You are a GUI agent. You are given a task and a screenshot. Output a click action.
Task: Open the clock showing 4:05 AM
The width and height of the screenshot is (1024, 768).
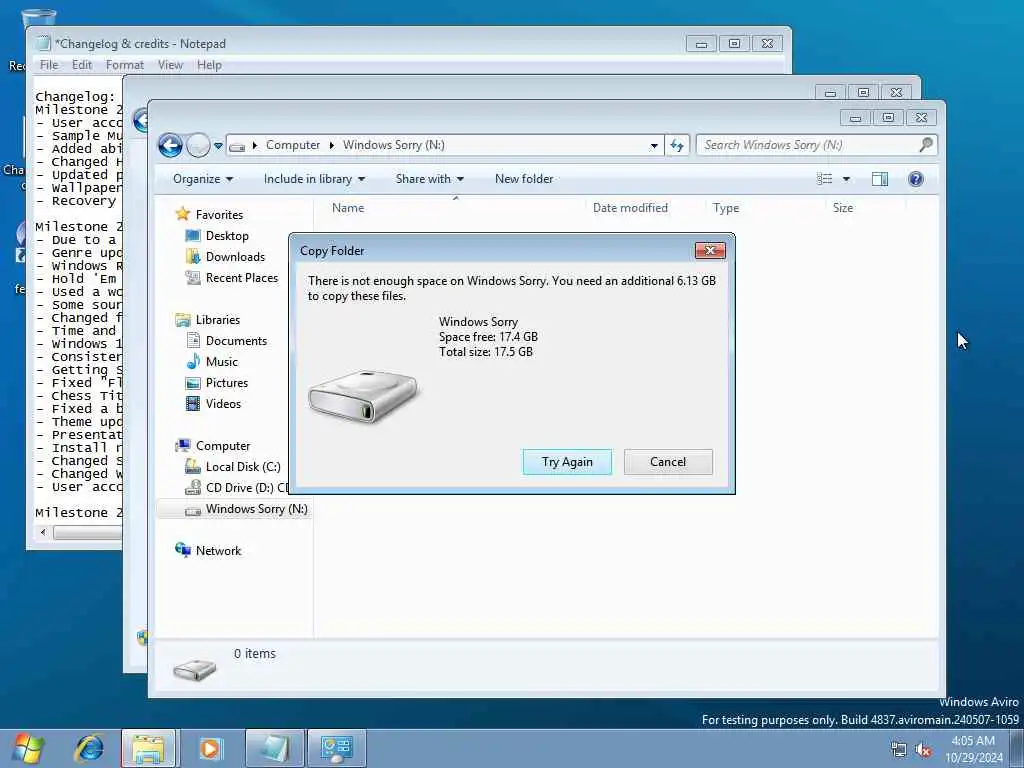[x=973, y=749]
